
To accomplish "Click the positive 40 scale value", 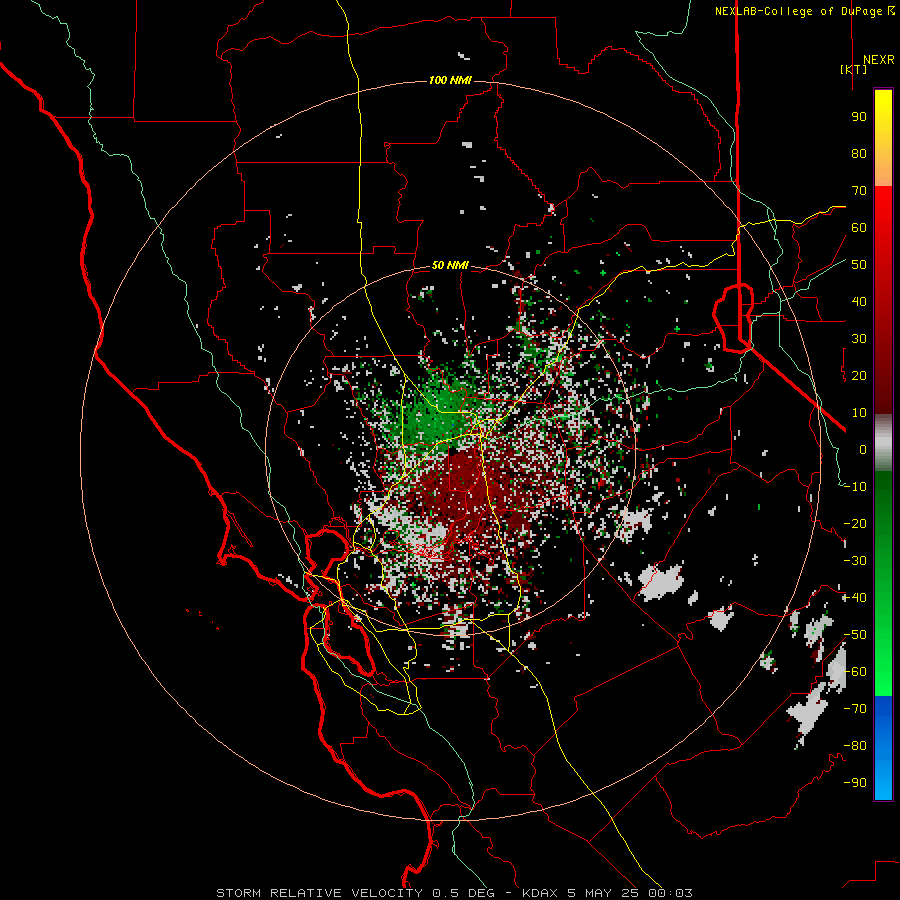I will pyautogui.click(x=859, y=302).
